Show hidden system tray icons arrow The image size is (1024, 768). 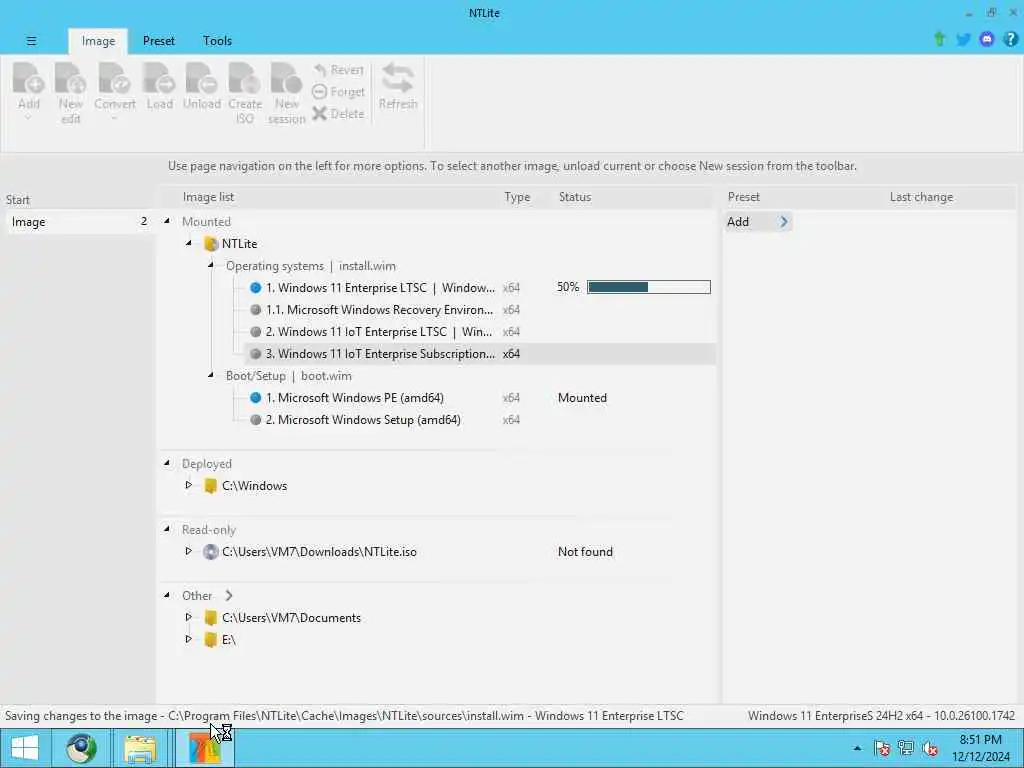pos(857,748)
